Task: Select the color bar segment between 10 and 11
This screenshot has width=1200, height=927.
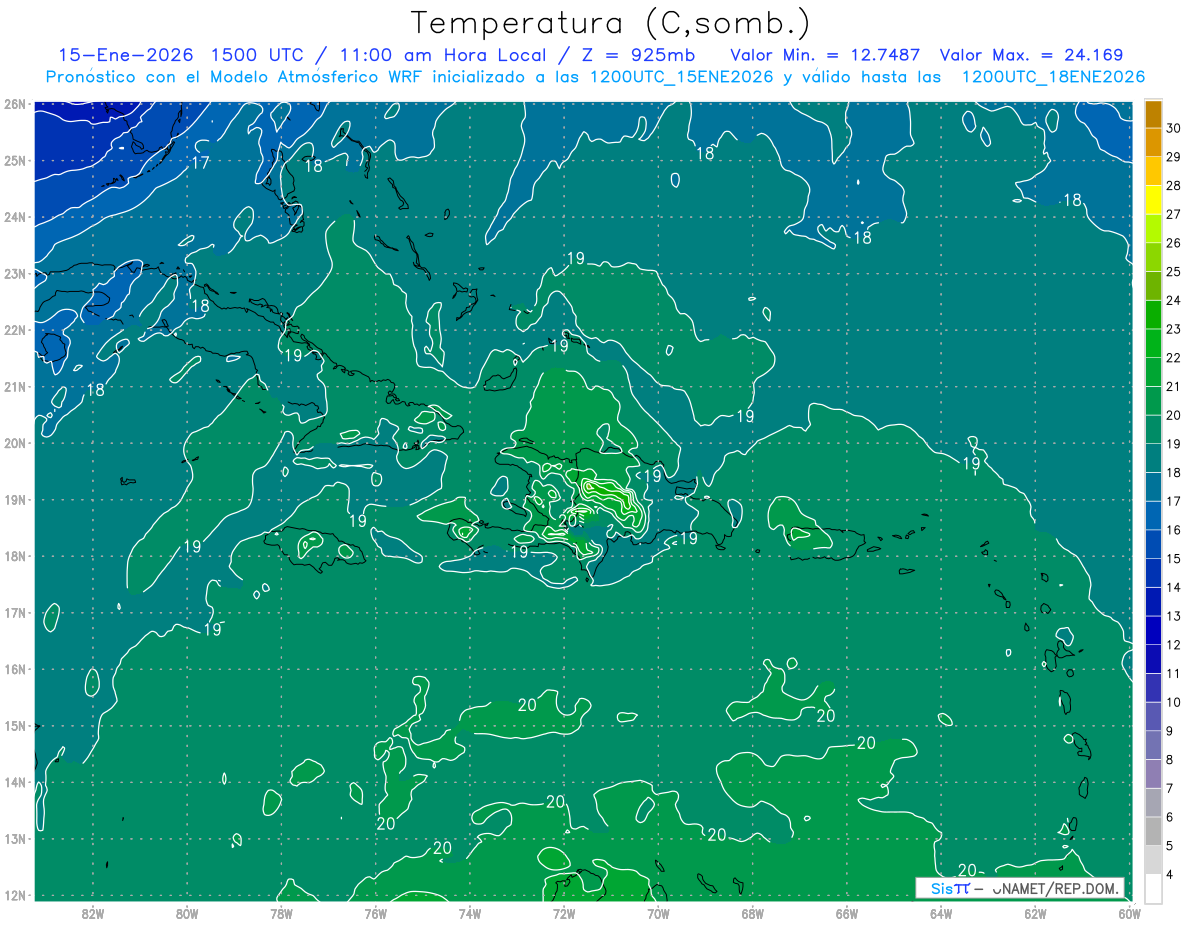Action: [1153, 688]
